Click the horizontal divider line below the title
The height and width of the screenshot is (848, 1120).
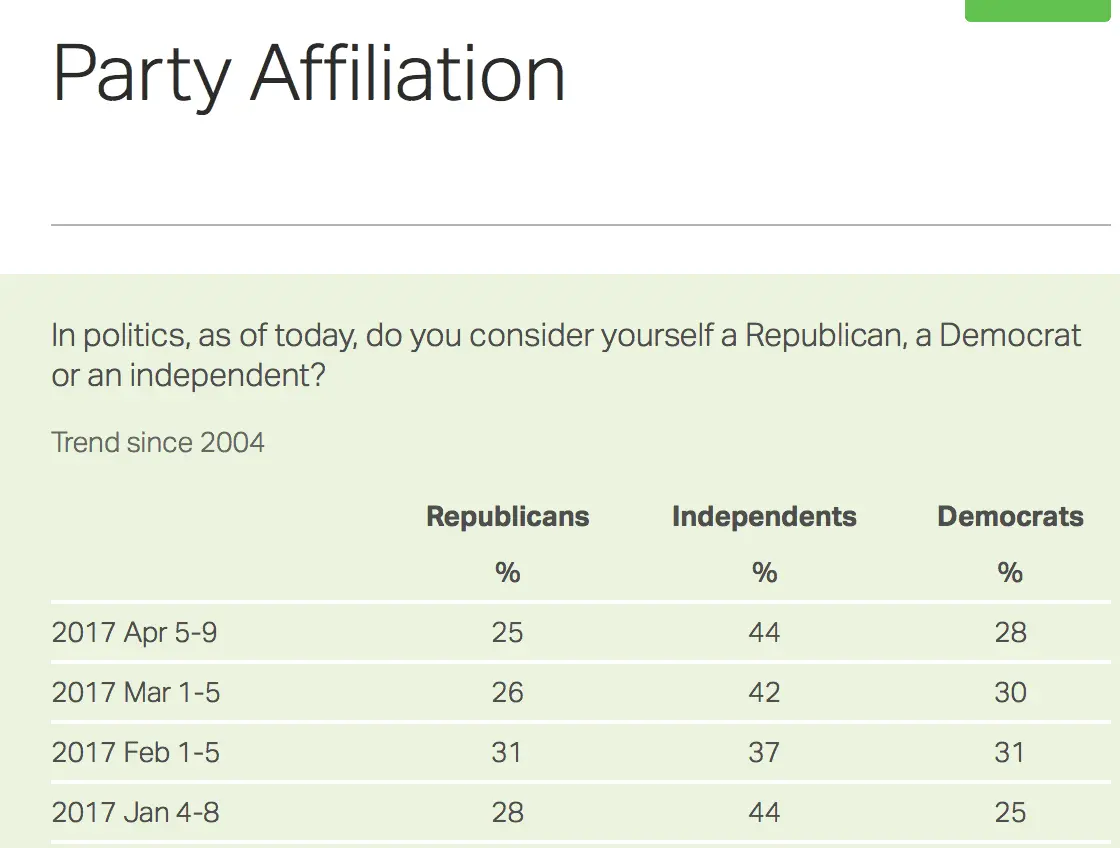(x=580, y=225)
